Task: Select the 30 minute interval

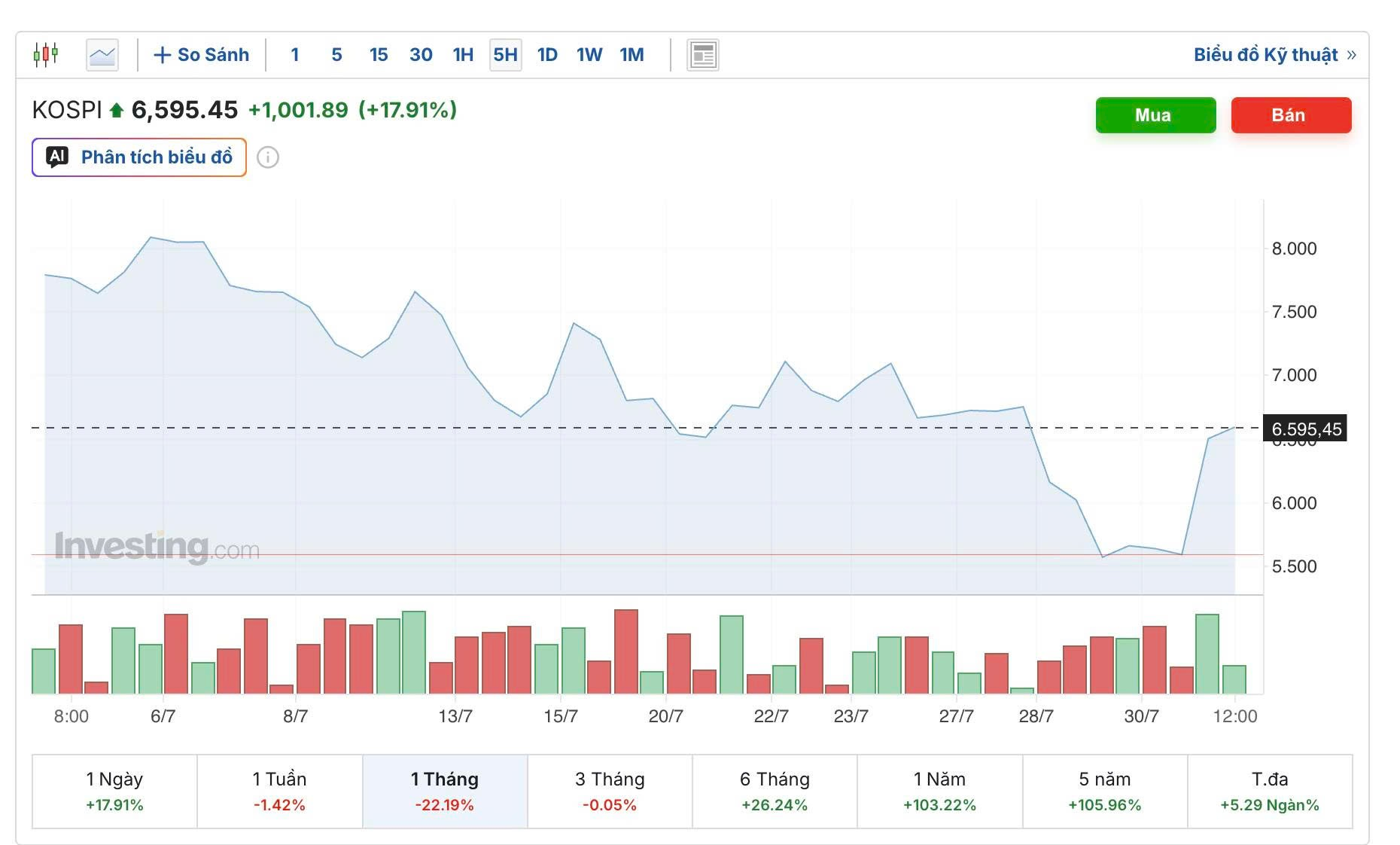Action: 421,55
